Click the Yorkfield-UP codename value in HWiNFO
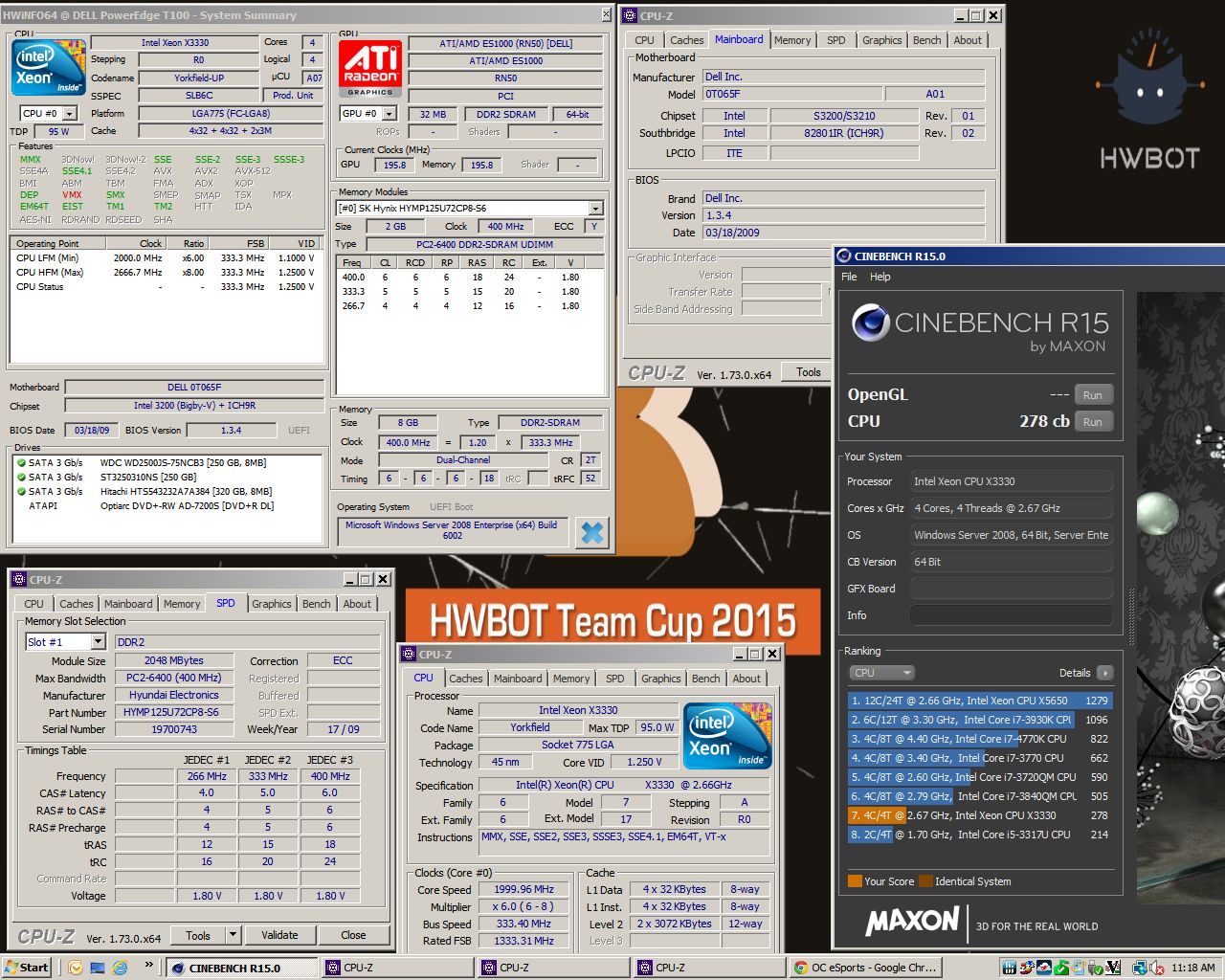1225x980 pixels. coord(199,78)
